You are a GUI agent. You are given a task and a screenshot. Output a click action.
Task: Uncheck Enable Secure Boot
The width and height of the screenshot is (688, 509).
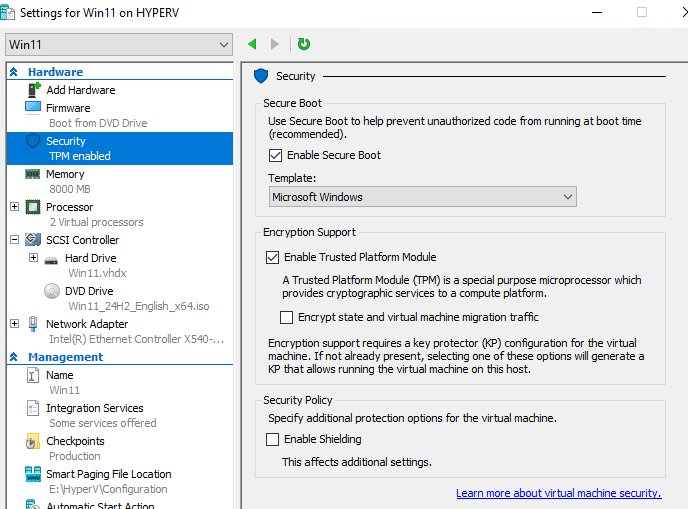coord(275,155)
